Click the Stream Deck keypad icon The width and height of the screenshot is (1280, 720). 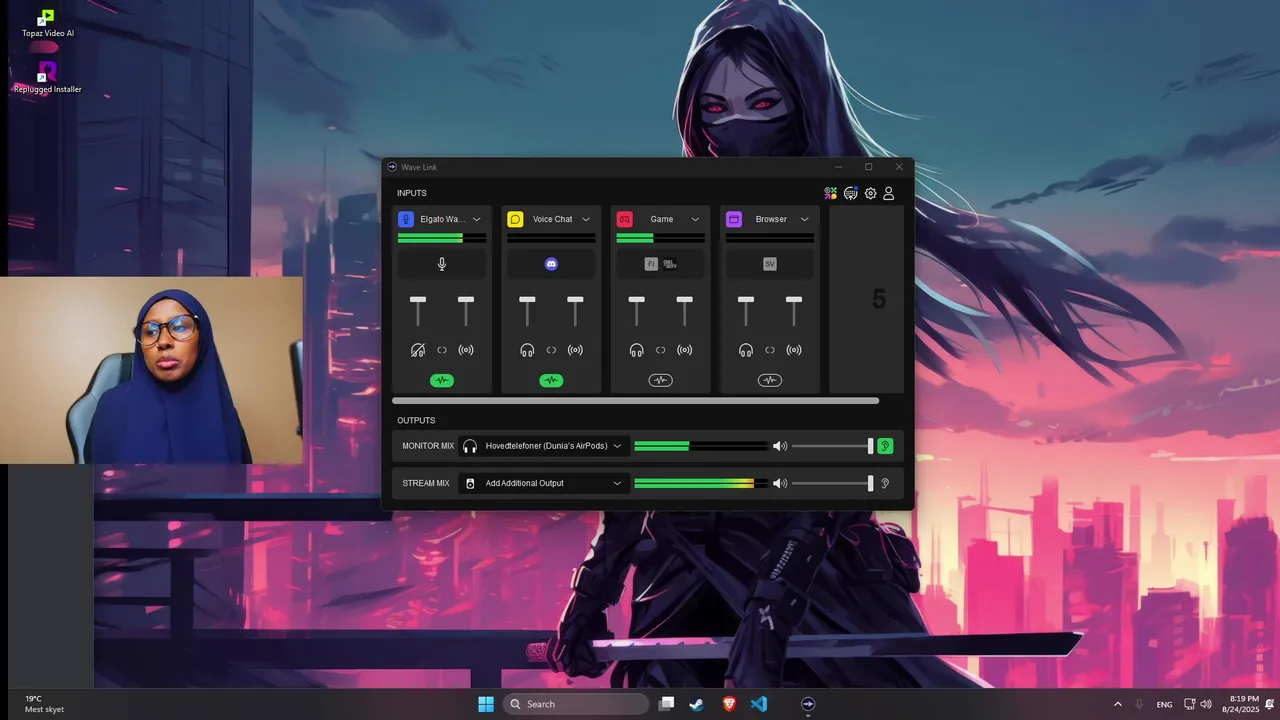[x=851, y=193]
